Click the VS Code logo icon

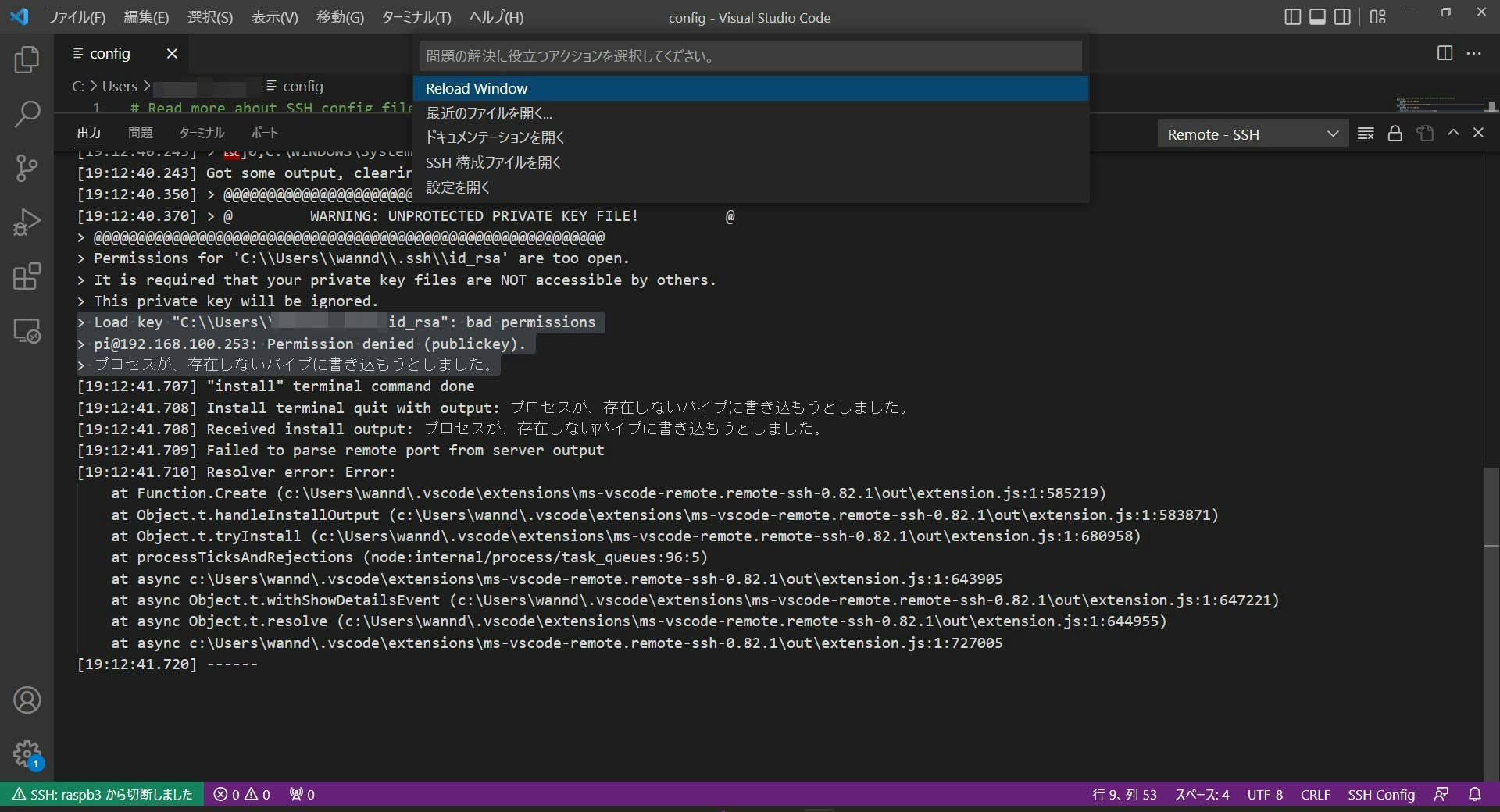click(20, 16)
